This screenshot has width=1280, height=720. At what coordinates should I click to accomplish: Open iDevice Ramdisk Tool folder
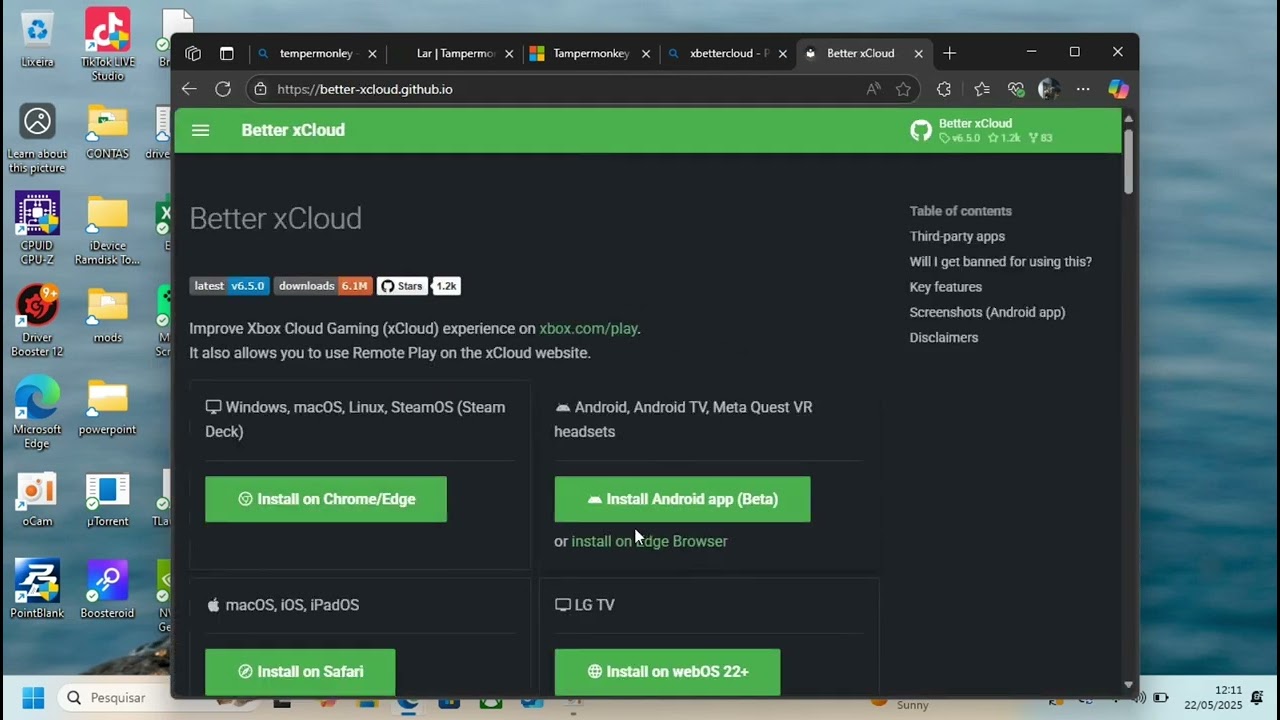(107, 229)
